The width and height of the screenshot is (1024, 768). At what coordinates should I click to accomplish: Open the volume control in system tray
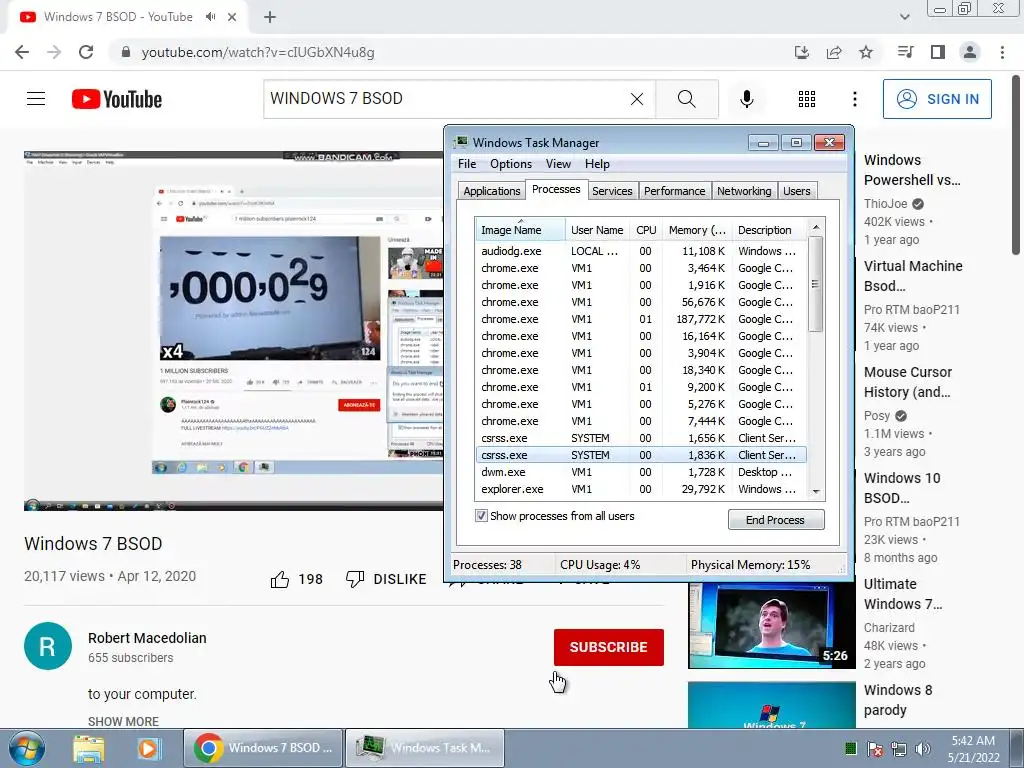tap(923, 749)
